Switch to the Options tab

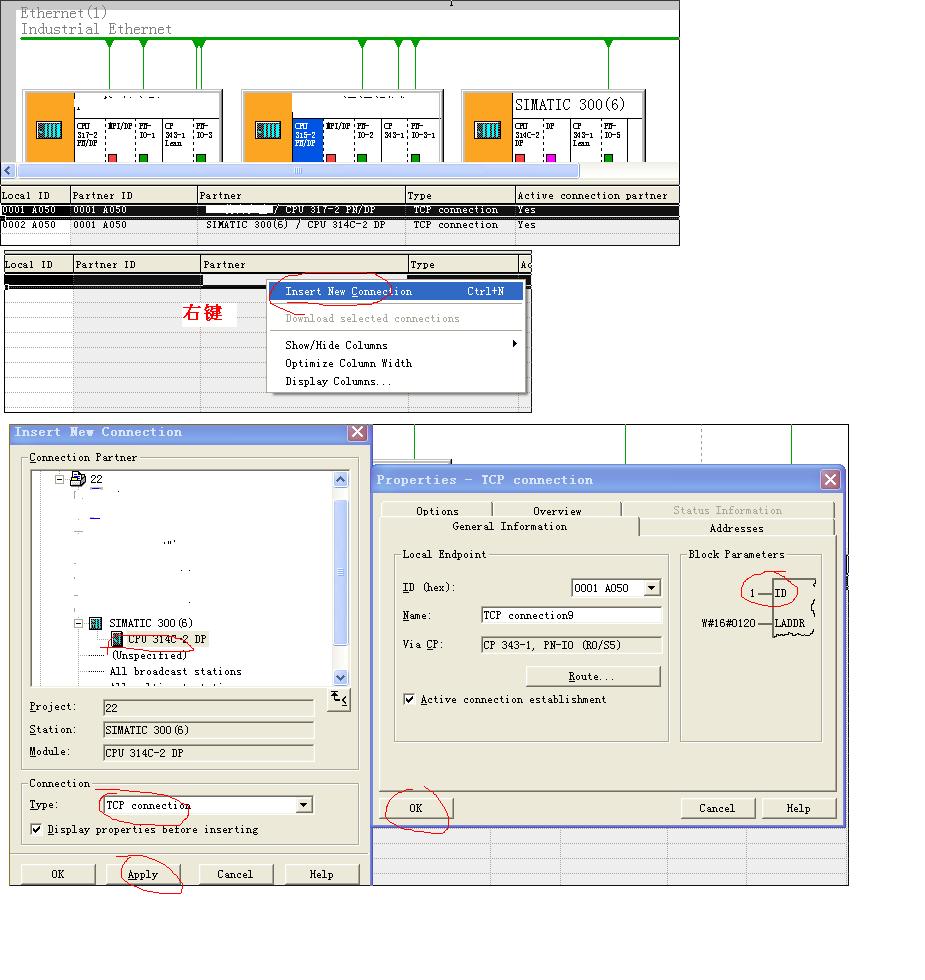(437, 511)
